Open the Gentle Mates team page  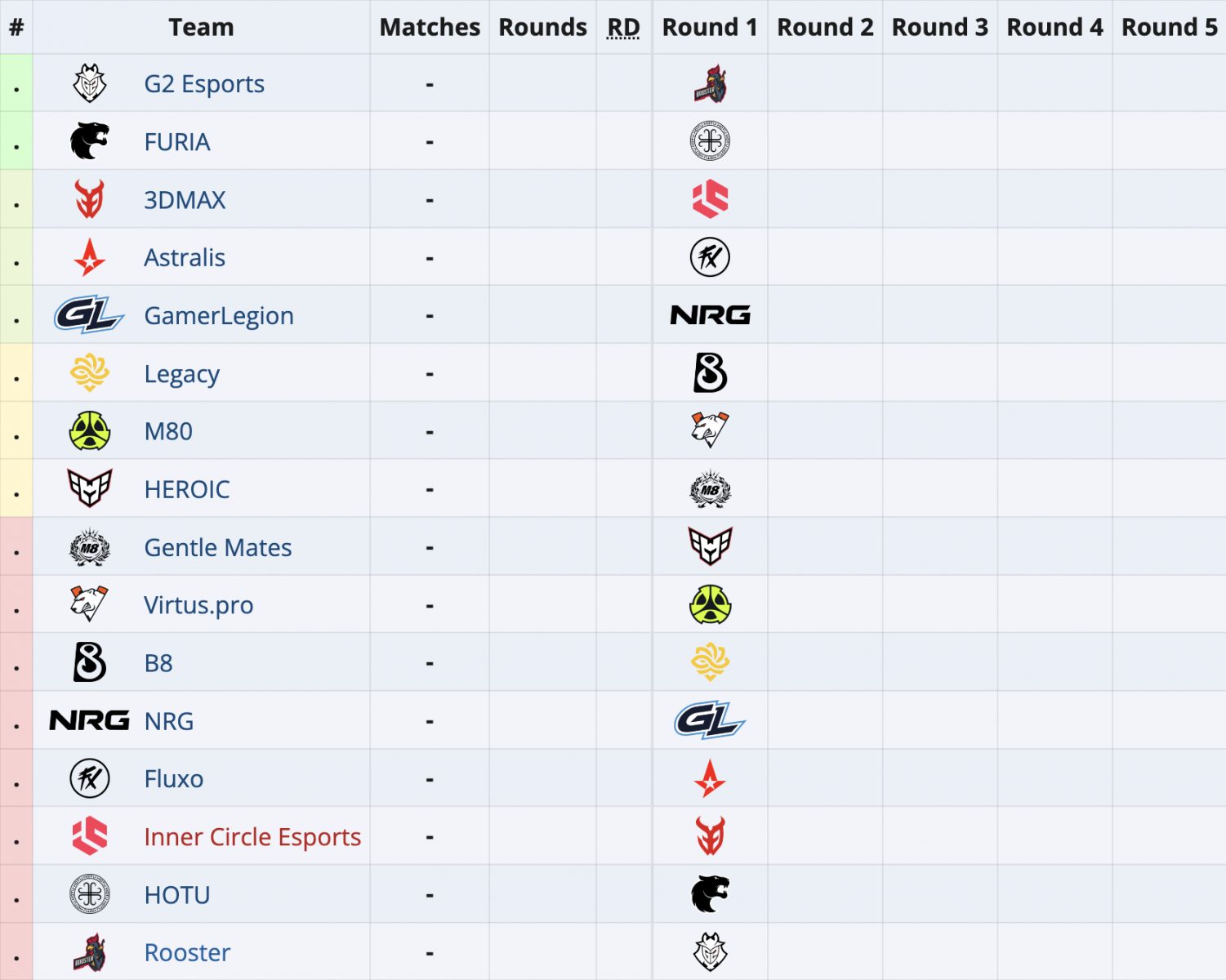coord(218,547)
